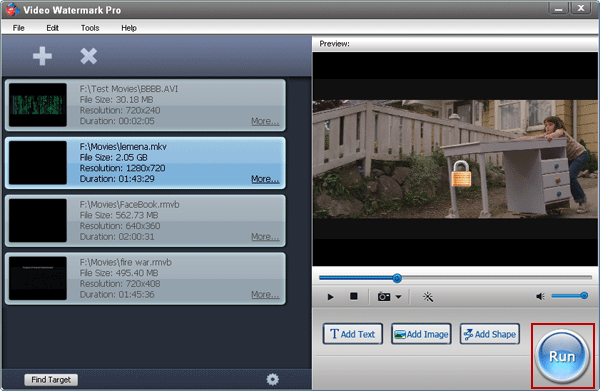Click the X icon to remove video
The height and width of the screenshot is (391, 600).
[88, 56]
